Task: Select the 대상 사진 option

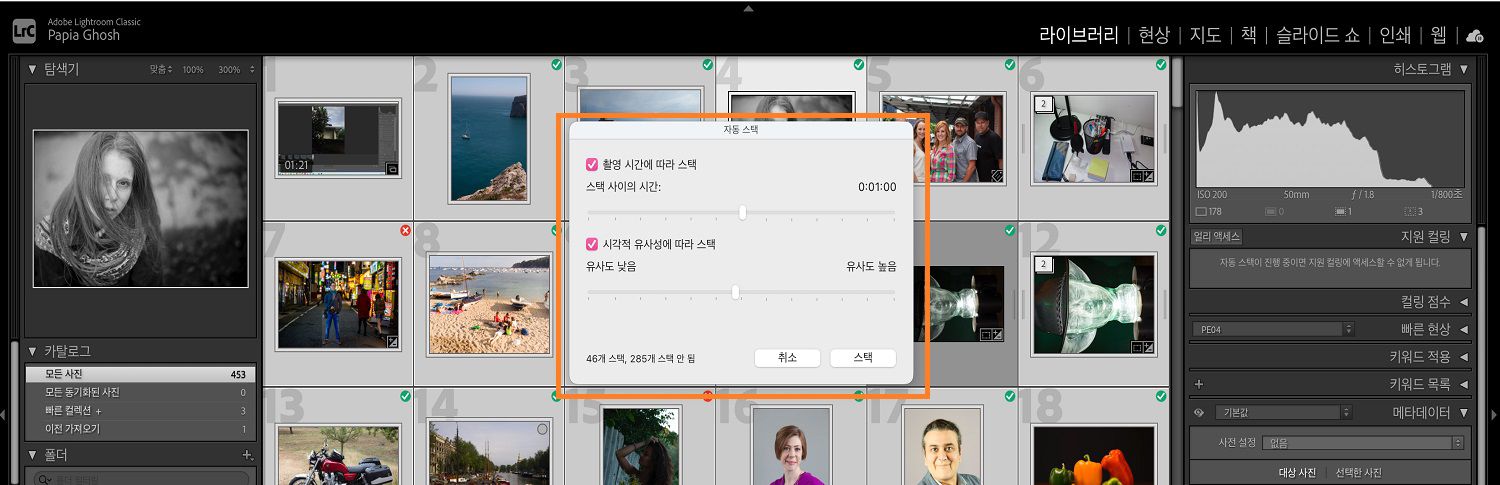Action: coord(1297,473)
